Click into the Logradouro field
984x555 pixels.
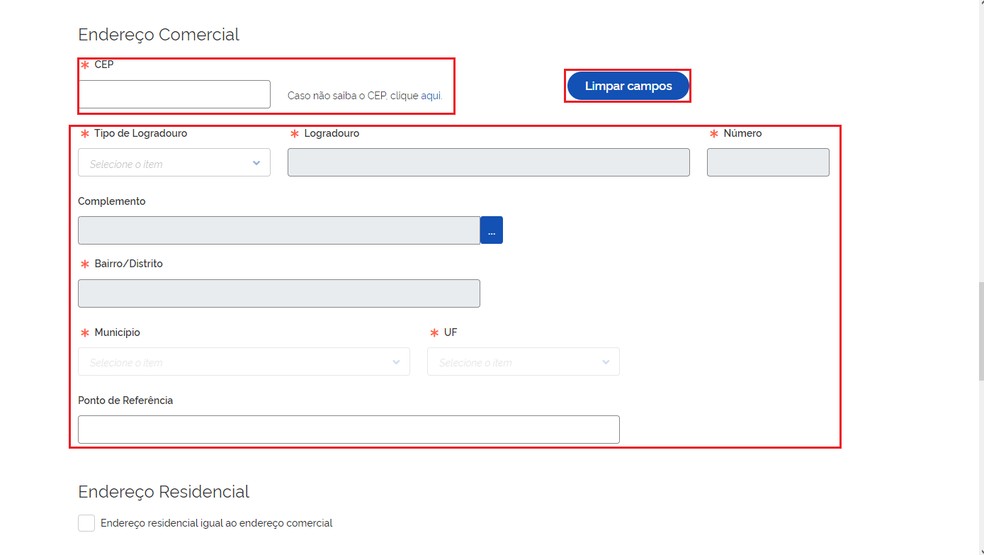488,163
